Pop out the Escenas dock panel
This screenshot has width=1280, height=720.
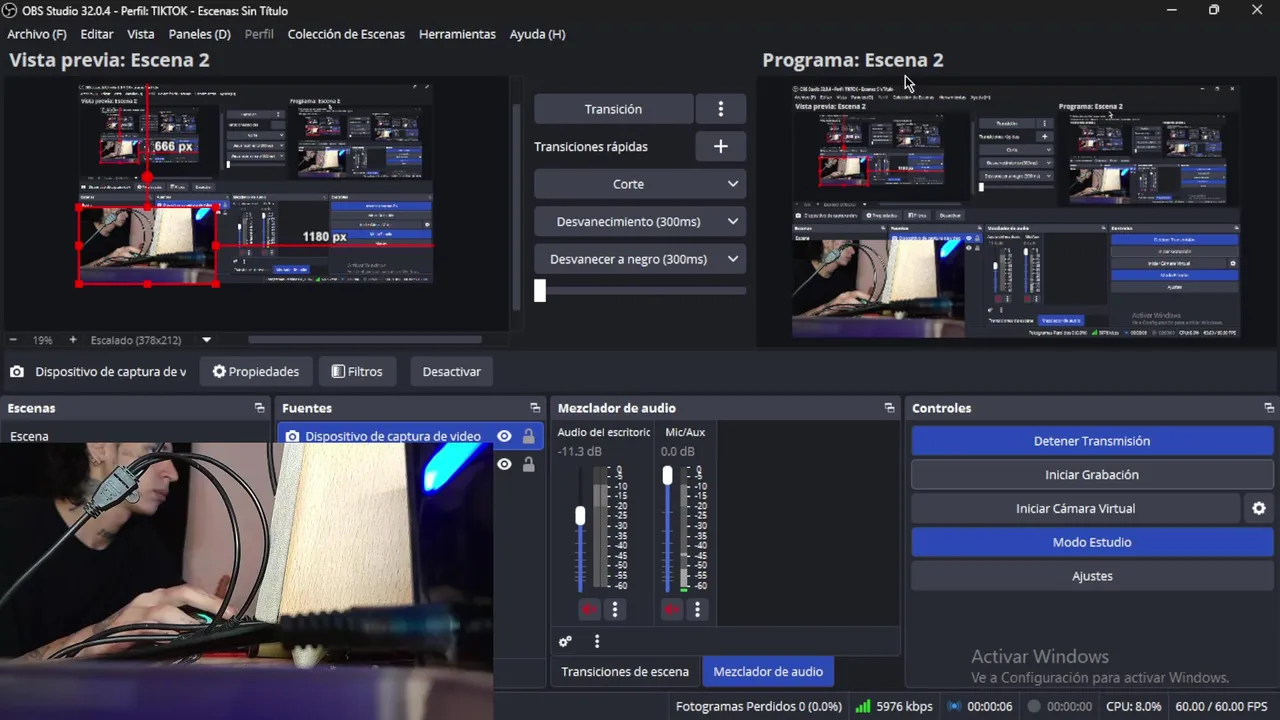click(259, 408)
